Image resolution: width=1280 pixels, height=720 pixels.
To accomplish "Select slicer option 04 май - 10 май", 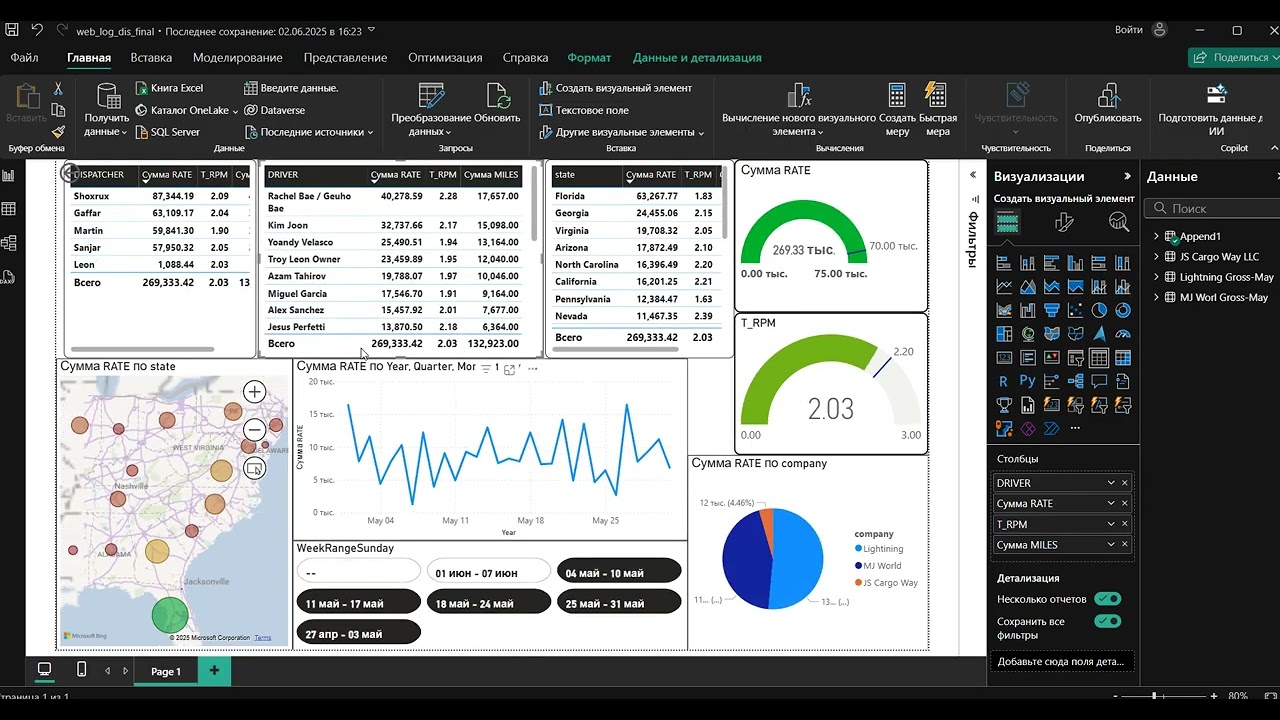I will pyautogui.click(x=619, y=573).
